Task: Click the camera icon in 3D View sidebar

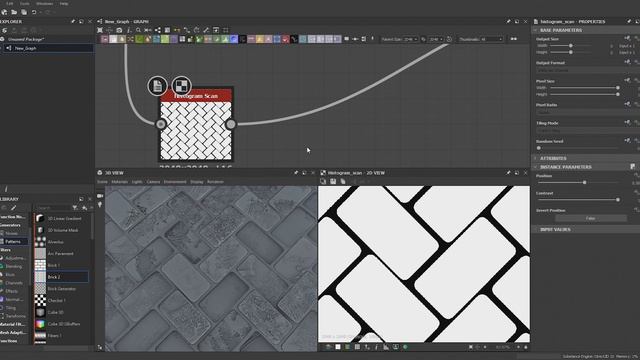Action: point(100,196)
